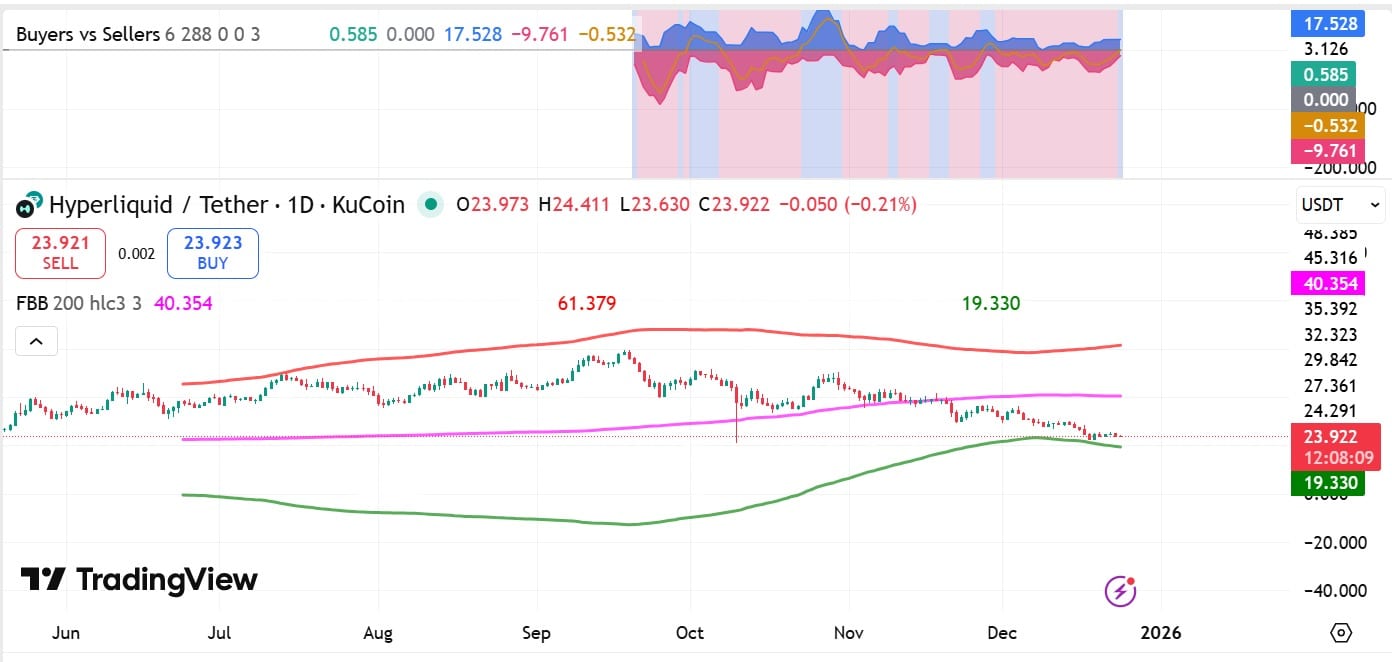Click Dec on the time axis

point(1002,633)
